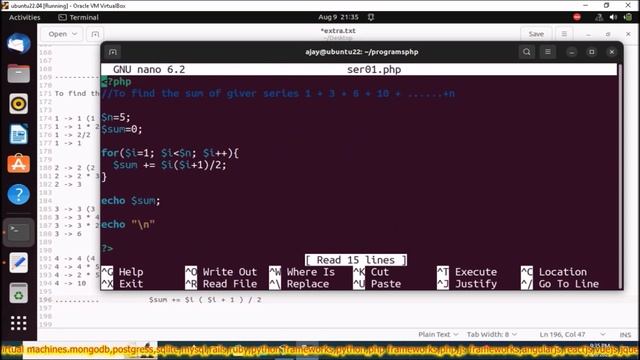This screenshot has height=360, width=640.
Task: Click the ^G Help nano shortcut
Action: [122, 272]
